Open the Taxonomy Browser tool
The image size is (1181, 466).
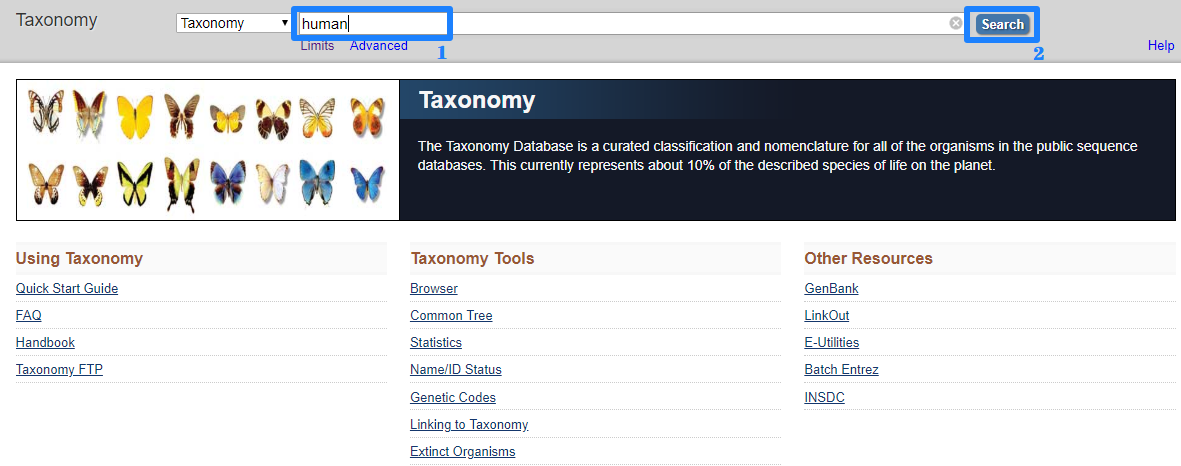(x=434, y=288)
